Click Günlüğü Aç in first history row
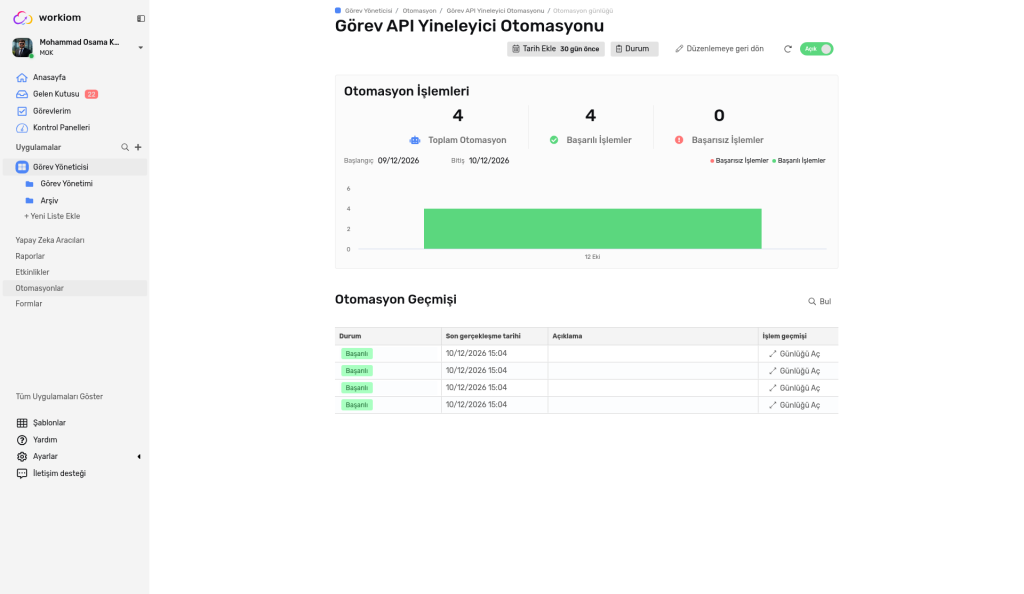 (x=794, y=354)
